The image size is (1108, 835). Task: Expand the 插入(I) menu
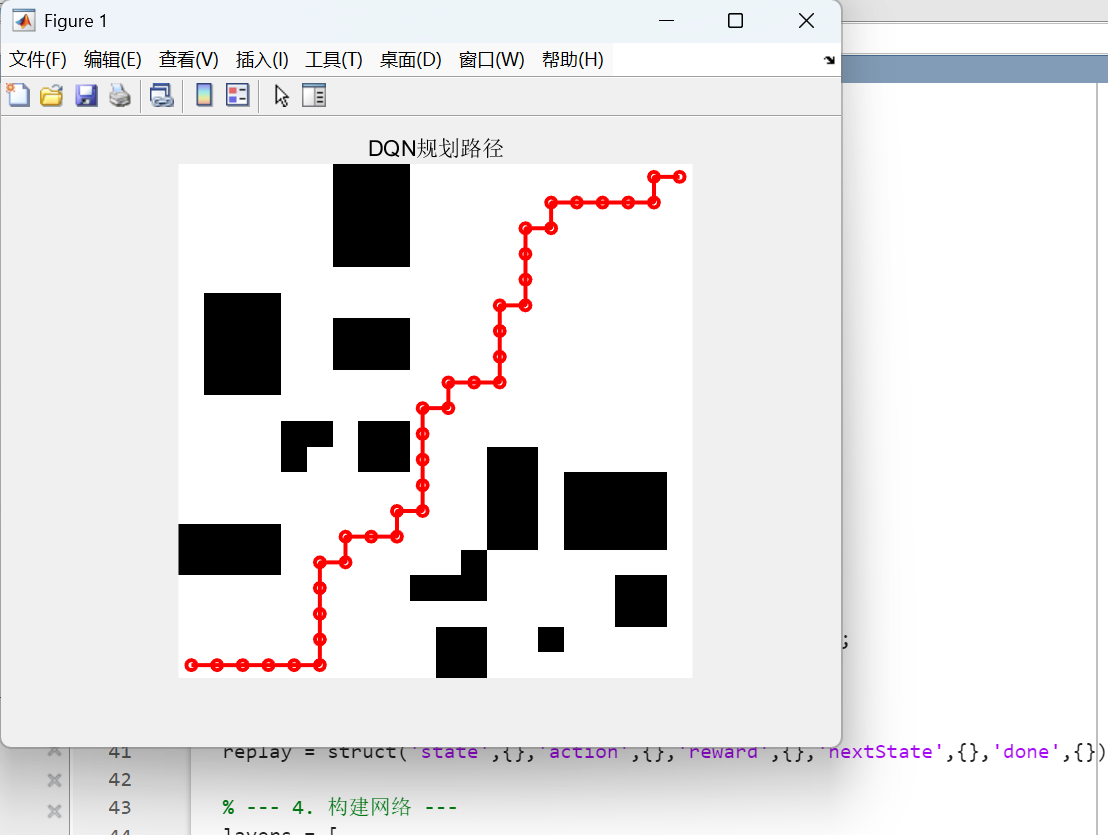pos(262,59)
